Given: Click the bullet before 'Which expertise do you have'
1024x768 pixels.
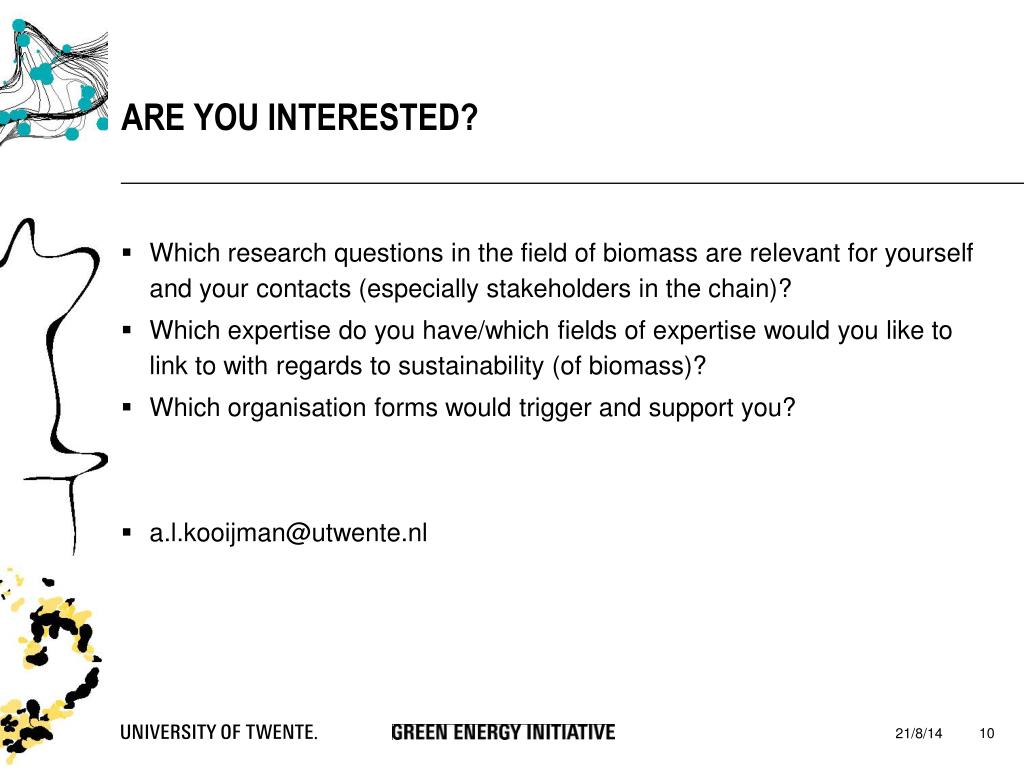Looking at the screenshot, I should (x=127, y=330).
